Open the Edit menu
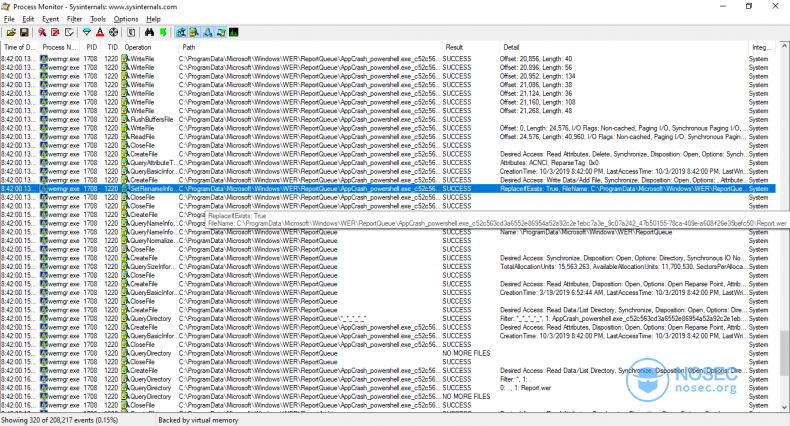The image size is (790, 426). pos(28,19)
